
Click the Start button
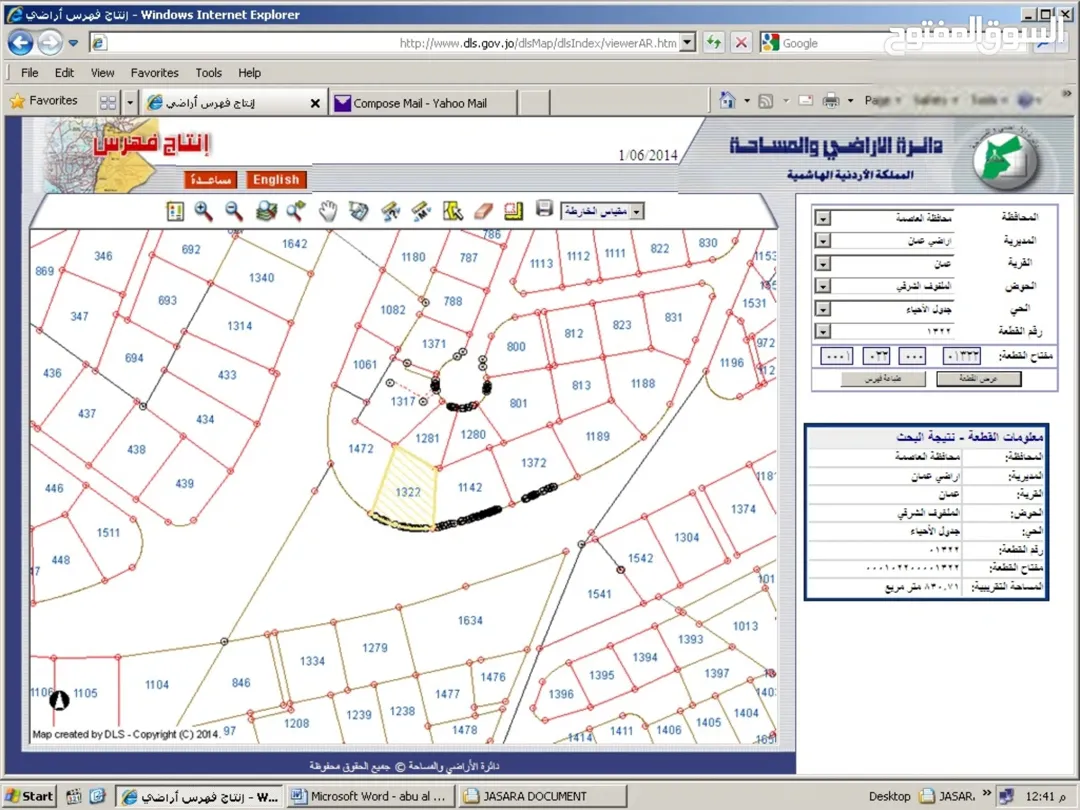pyautogui.click(x=30, y=796)
